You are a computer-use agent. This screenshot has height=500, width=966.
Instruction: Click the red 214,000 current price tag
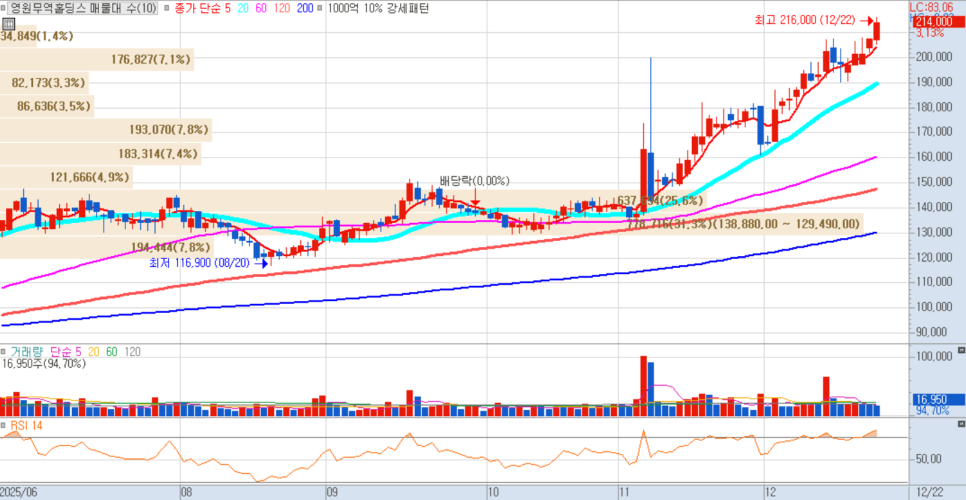click(x=937, y=21)
